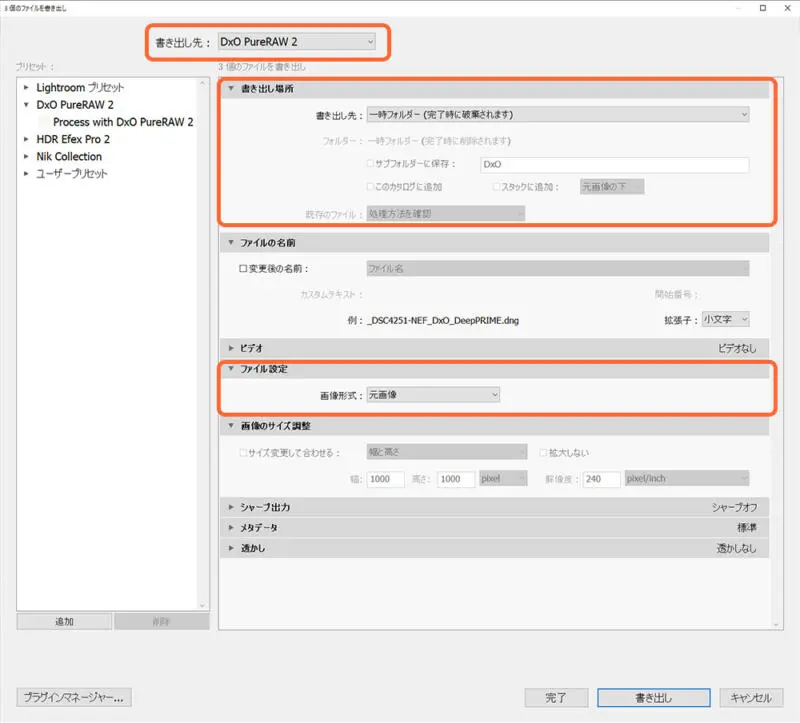This screenshot has height=723, width=800.
Task: Click the 書き出し export button
Action: click(654, 697)
